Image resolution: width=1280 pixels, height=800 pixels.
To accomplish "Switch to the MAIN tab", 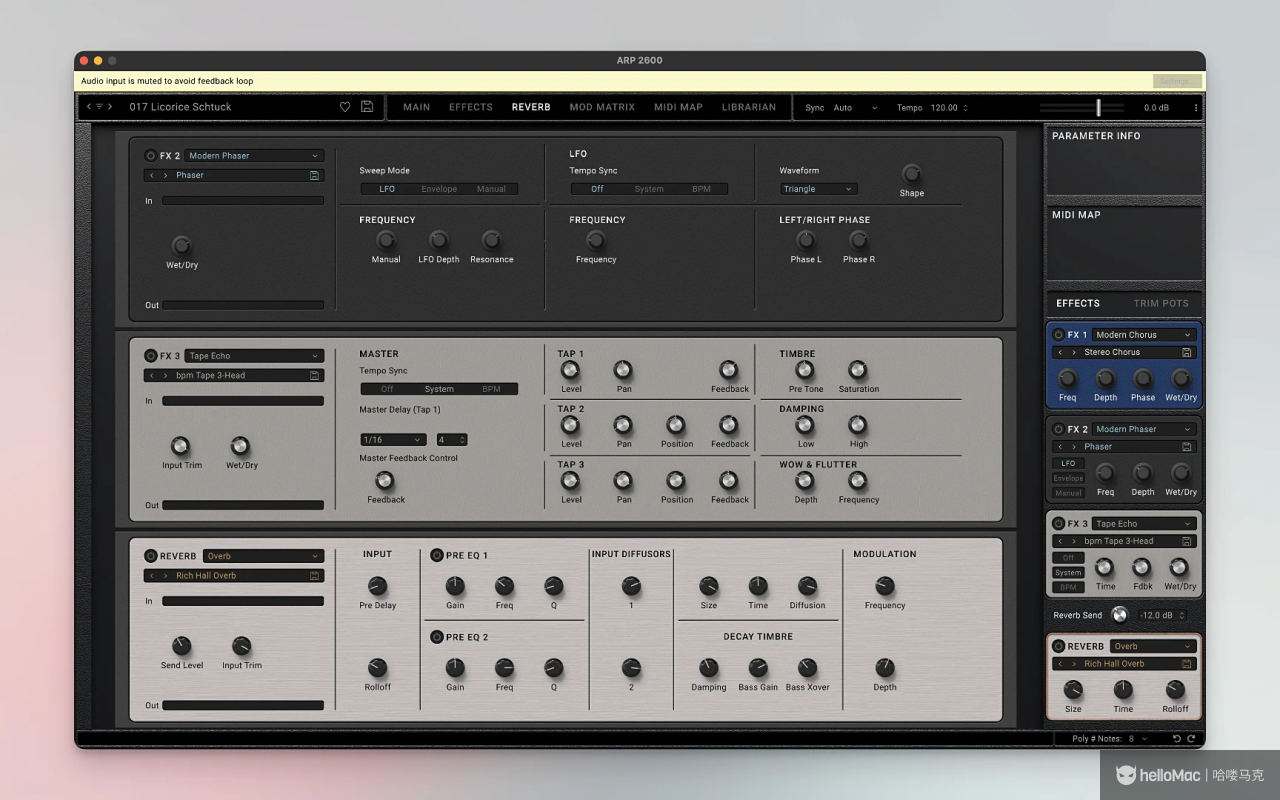I will click(416, 107).
